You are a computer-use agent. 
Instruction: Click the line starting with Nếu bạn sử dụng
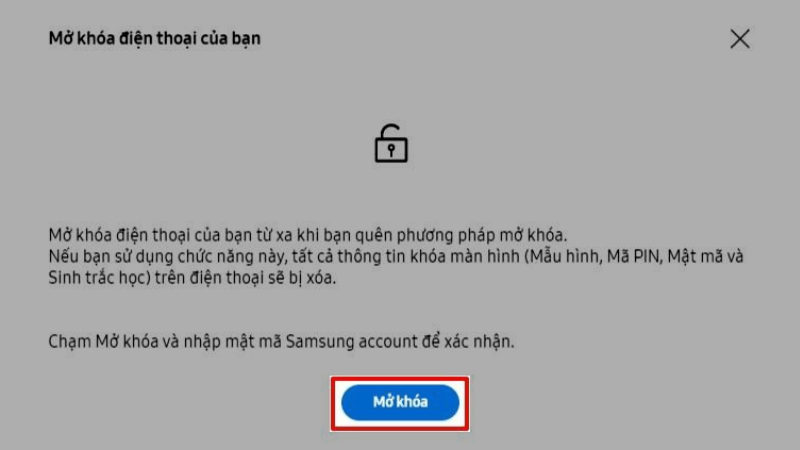click(396, 256)
